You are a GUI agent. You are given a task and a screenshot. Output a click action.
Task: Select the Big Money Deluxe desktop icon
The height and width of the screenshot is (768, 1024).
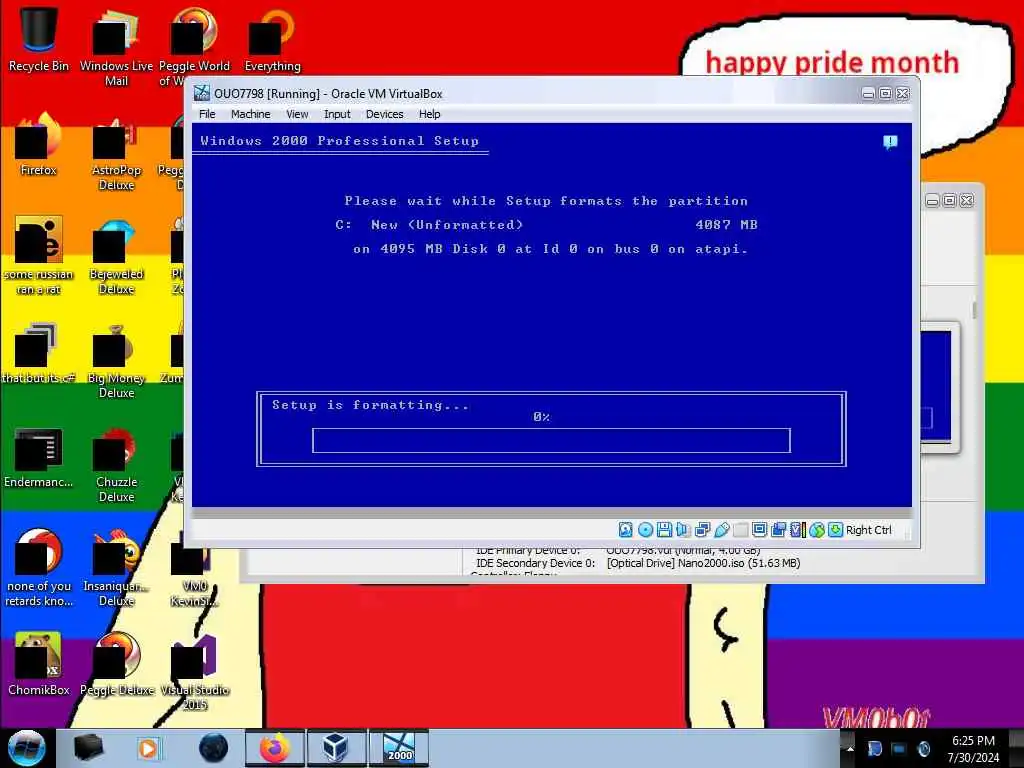coord(116,360)
